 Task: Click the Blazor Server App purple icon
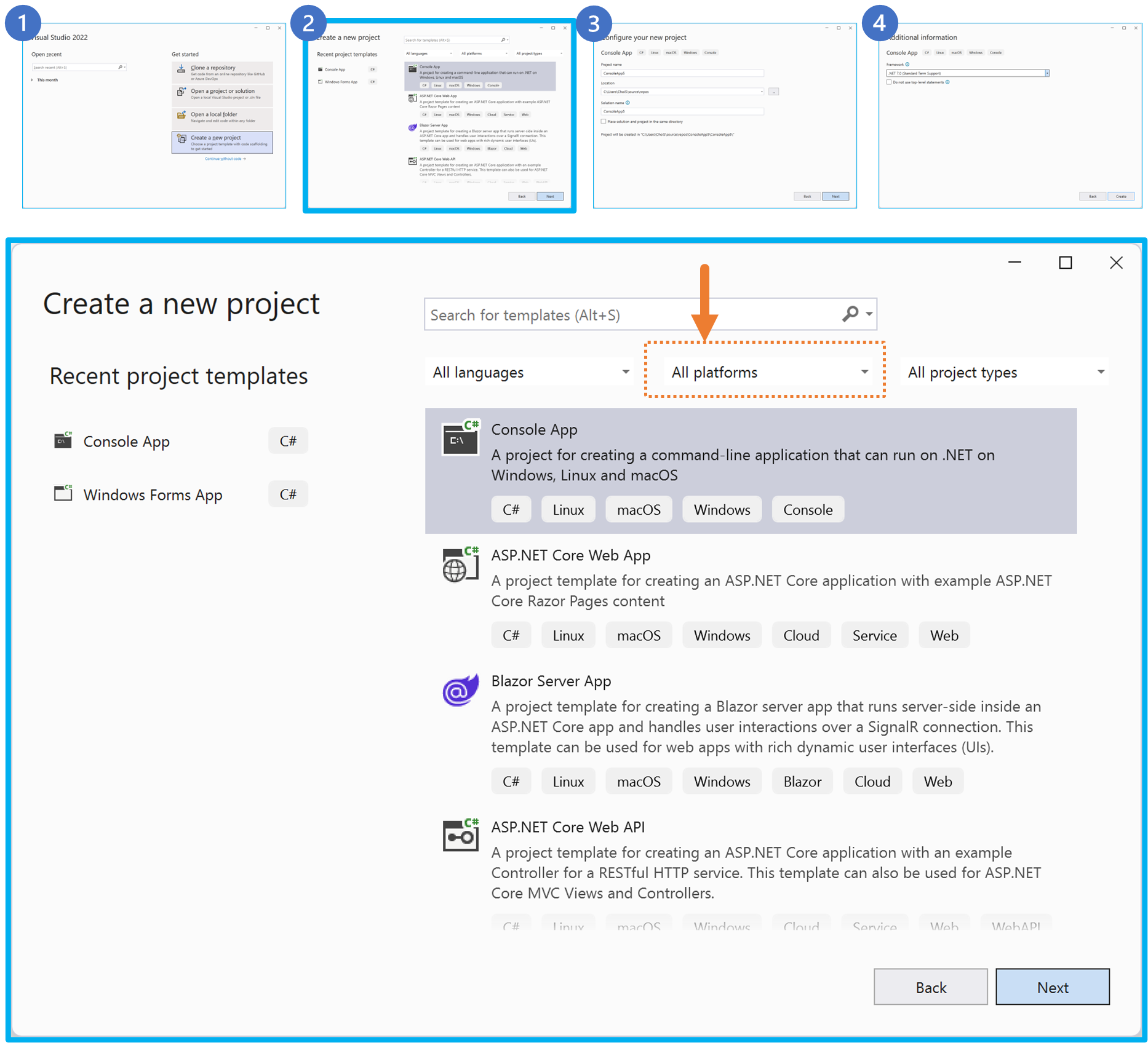(x=461, y=690)
